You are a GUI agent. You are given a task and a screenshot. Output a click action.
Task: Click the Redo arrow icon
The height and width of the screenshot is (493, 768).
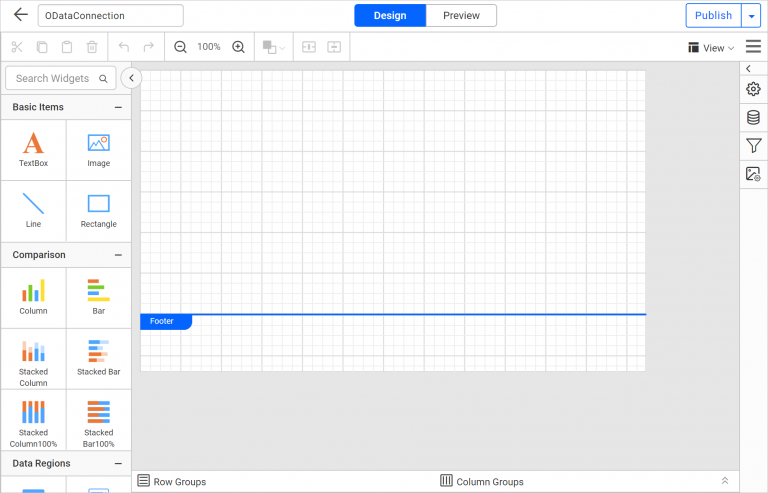[x=148, y=47]
